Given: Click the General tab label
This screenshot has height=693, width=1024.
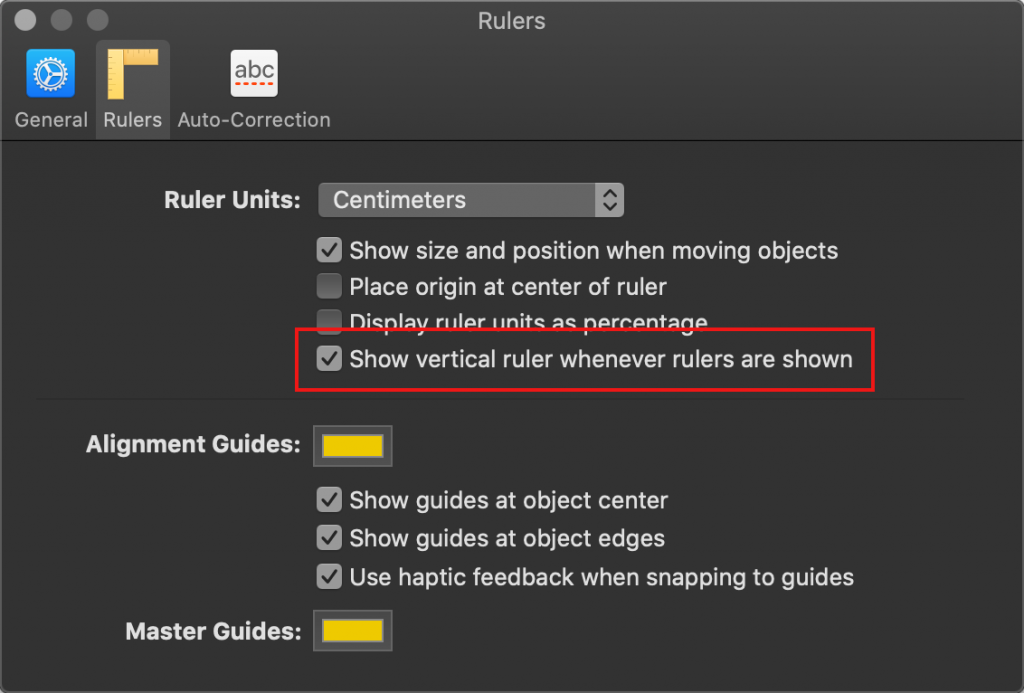Looking at the screenshot, I should 51,120.
